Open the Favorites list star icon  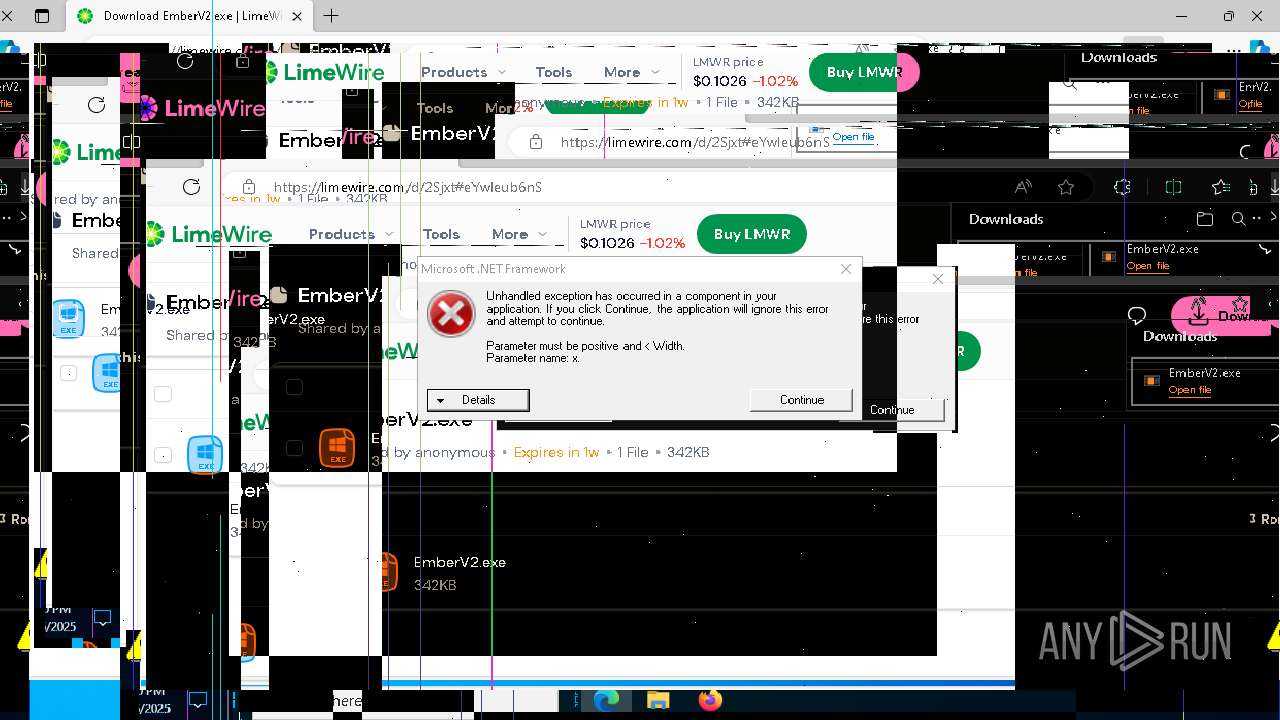(x=1221, y=187)
